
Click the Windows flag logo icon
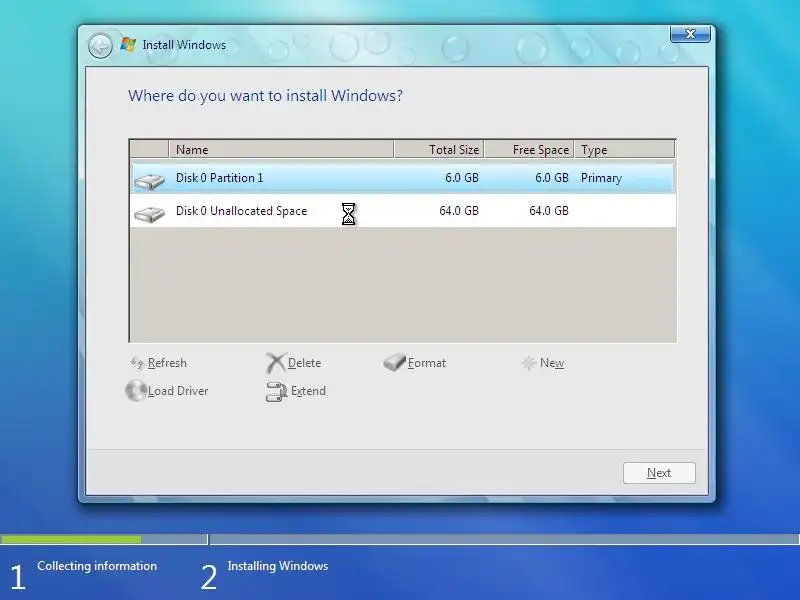click(128, 44)
